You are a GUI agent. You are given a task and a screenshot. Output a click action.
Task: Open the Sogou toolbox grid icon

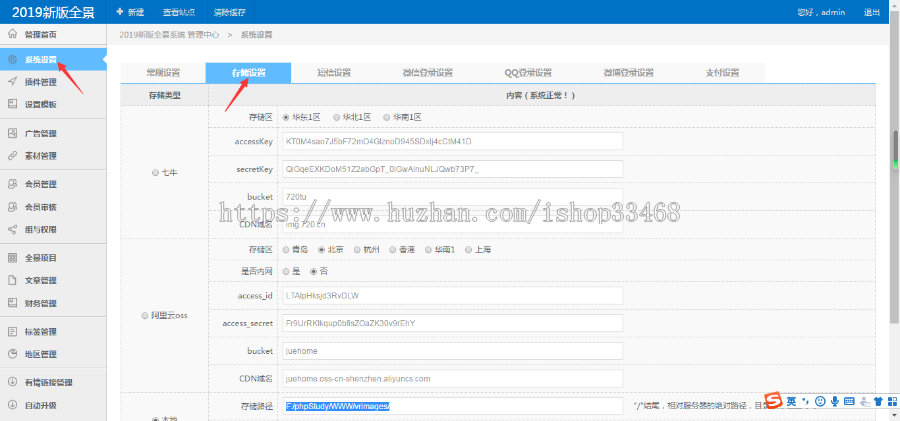click(893, 401)
